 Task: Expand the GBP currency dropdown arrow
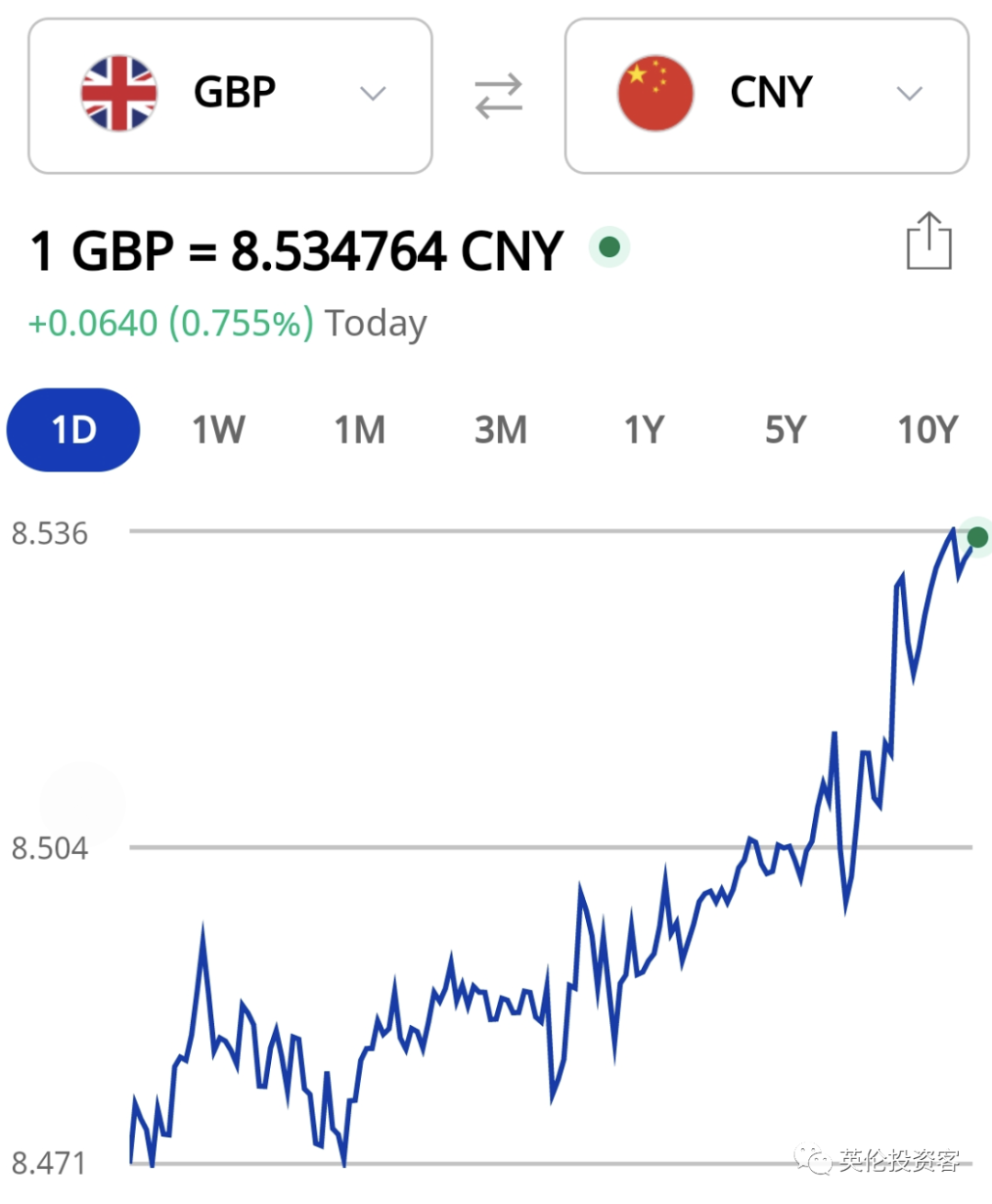(x=373, y=94)
